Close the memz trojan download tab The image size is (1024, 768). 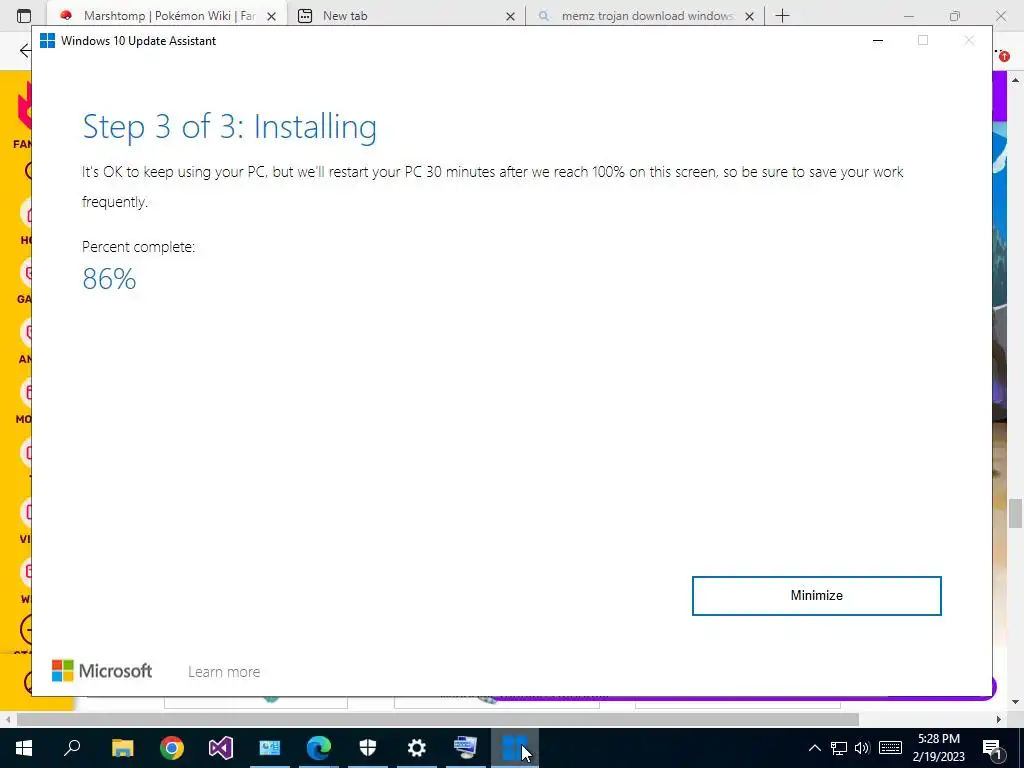click(x=750, y=16)
